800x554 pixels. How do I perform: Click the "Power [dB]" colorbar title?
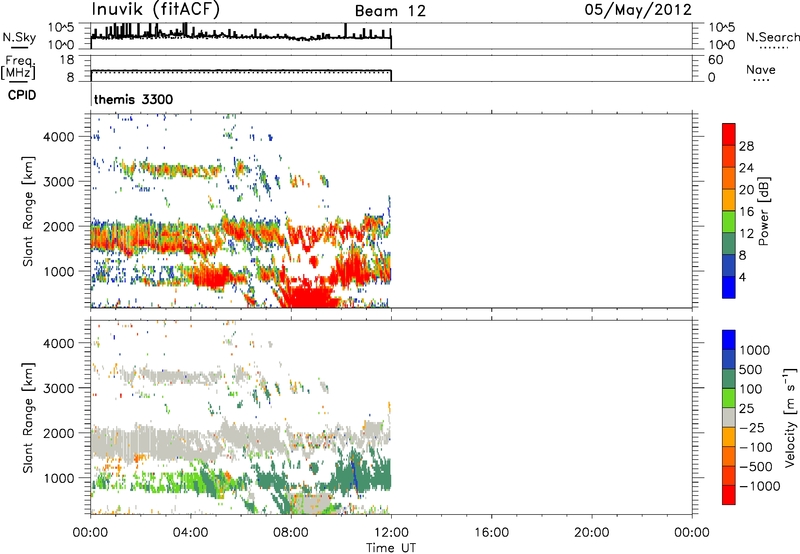[763, 211]
